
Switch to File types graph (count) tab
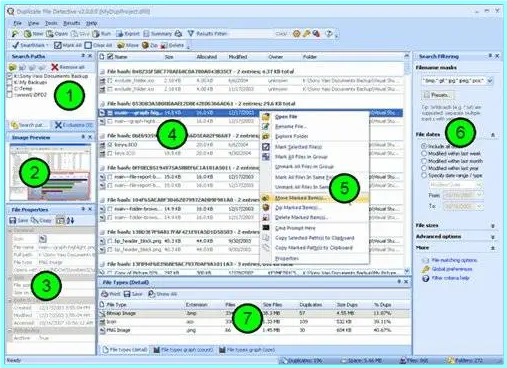click(x=183, y=350)
